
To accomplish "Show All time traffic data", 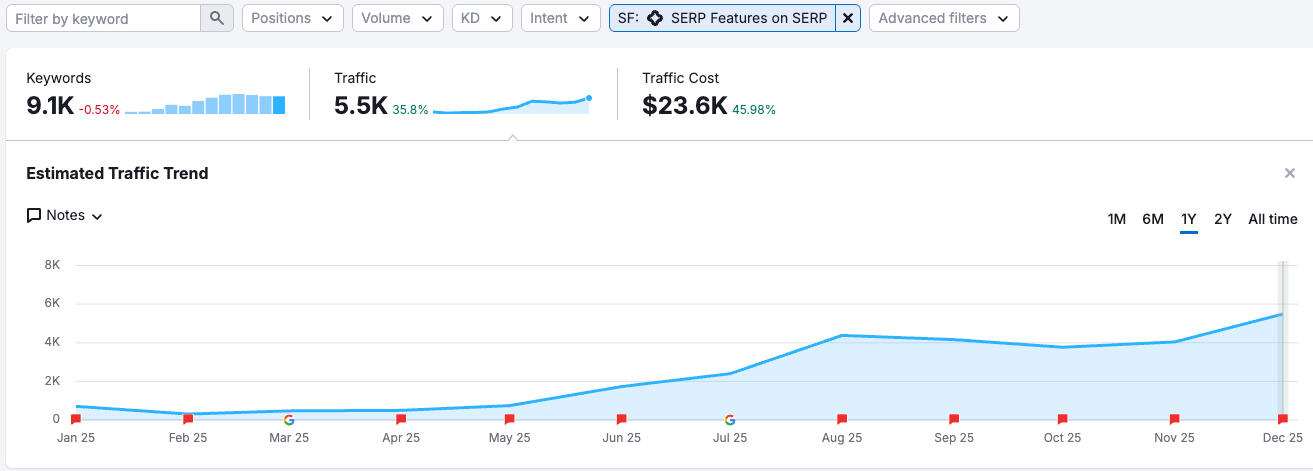I will point(1272,219).
